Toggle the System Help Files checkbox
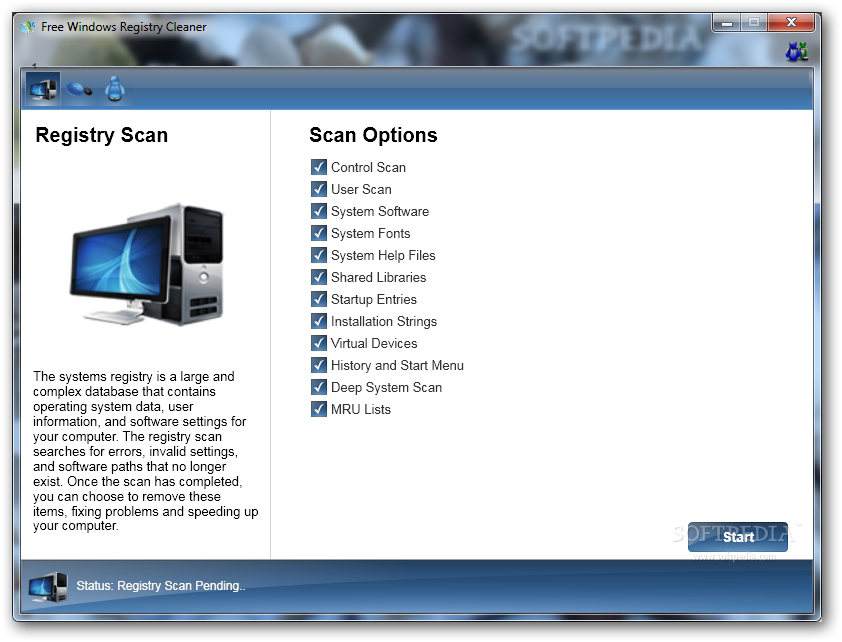This screenshot has width=842, height=642. click(319, 255)
